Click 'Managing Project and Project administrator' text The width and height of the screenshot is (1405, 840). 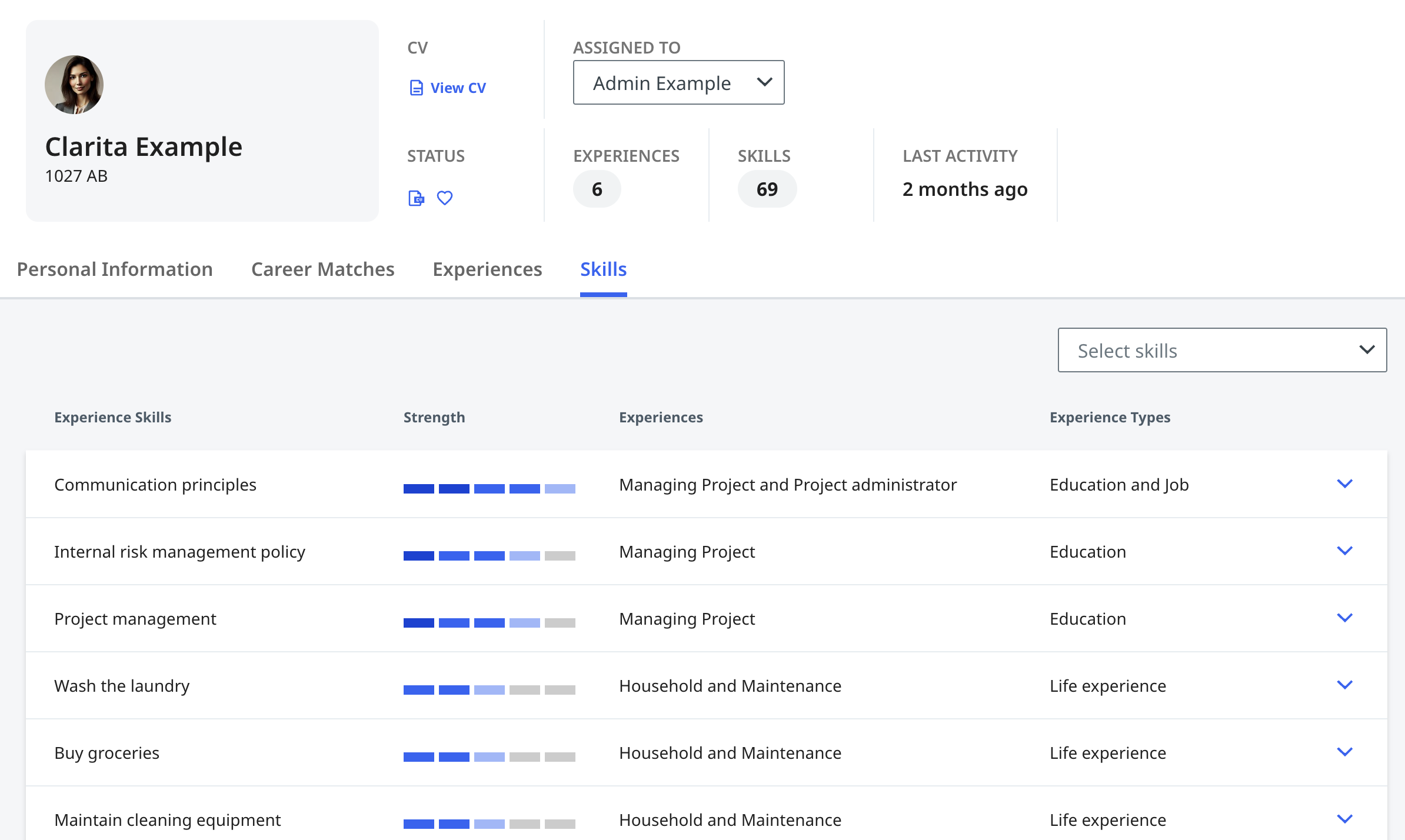788,485
